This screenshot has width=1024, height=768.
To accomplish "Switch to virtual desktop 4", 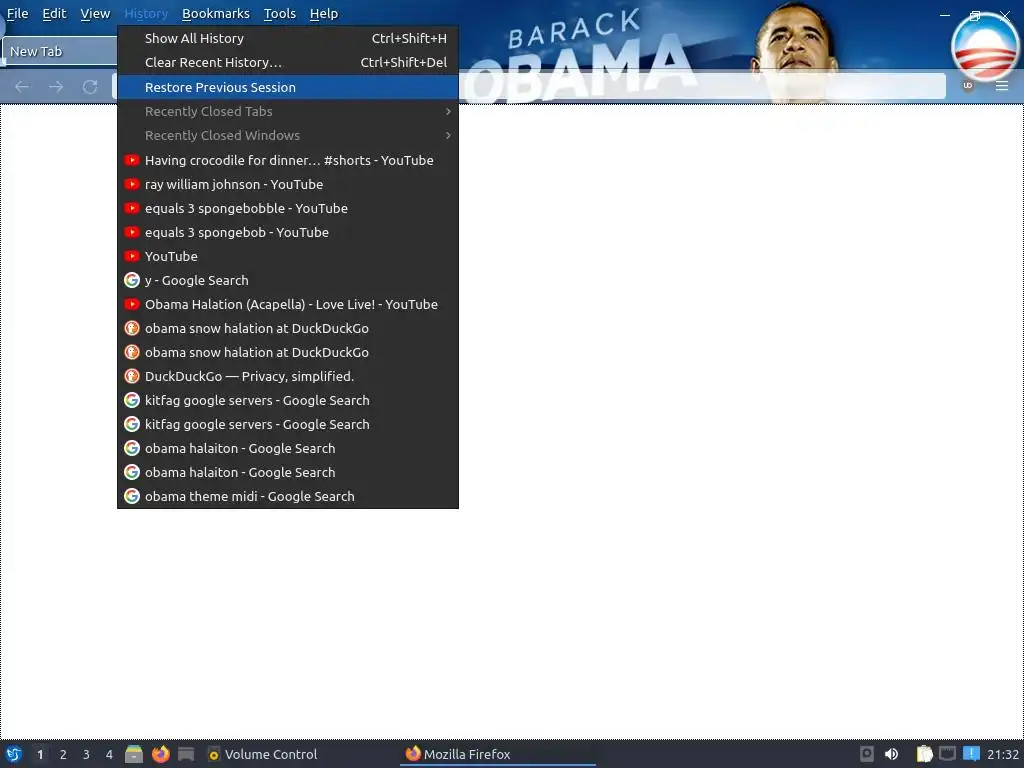I will (x=109, y=754).
